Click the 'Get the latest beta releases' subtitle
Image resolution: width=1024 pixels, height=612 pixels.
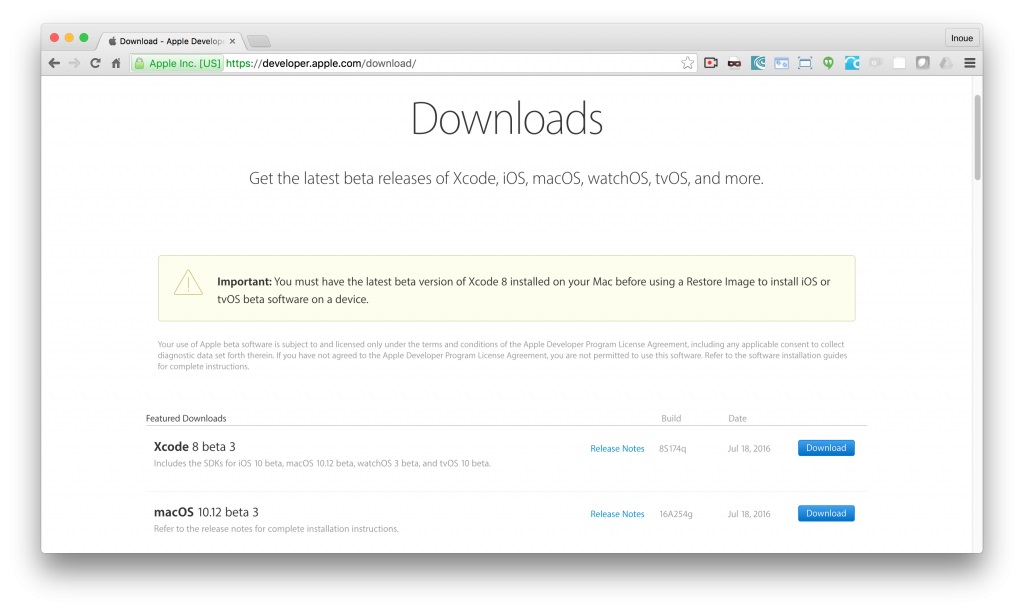[x=506, y=178]
